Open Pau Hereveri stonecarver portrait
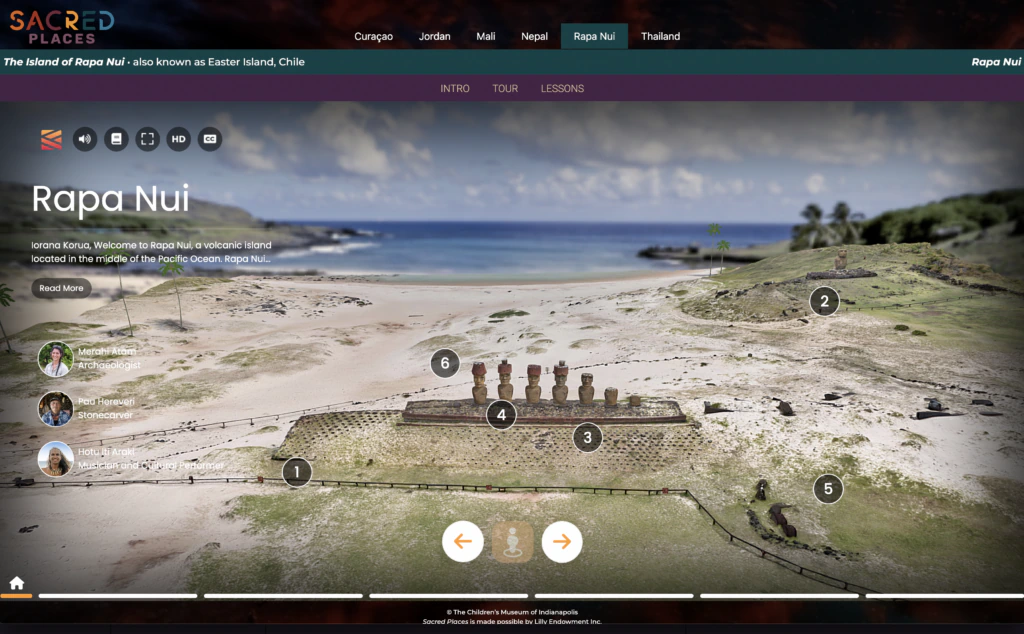The image size is (1024, 634). click(56, 409)
